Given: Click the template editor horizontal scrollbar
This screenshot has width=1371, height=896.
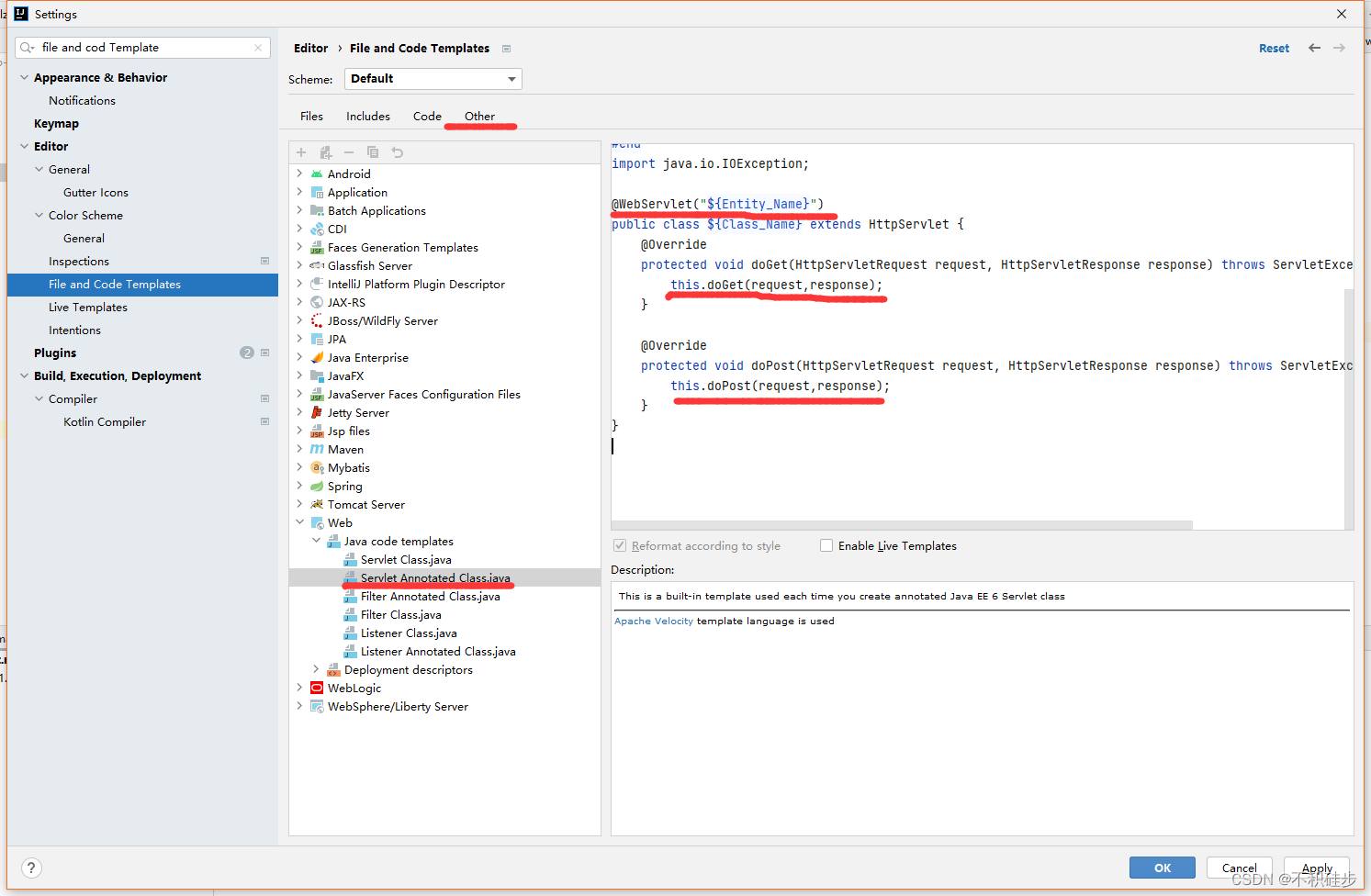Looking at the screenshot, I should 902,525.
